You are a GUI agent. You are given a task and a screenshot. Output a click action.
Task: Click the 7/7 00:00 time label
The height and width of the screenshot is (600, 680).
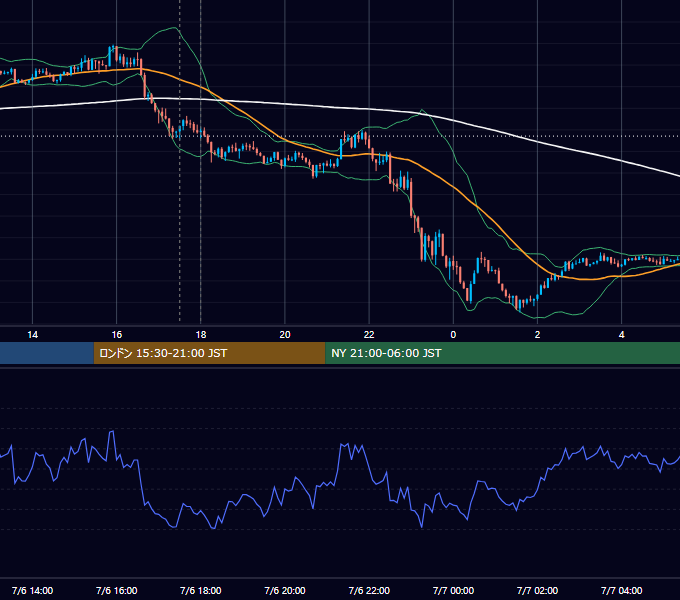pos(453,590)
